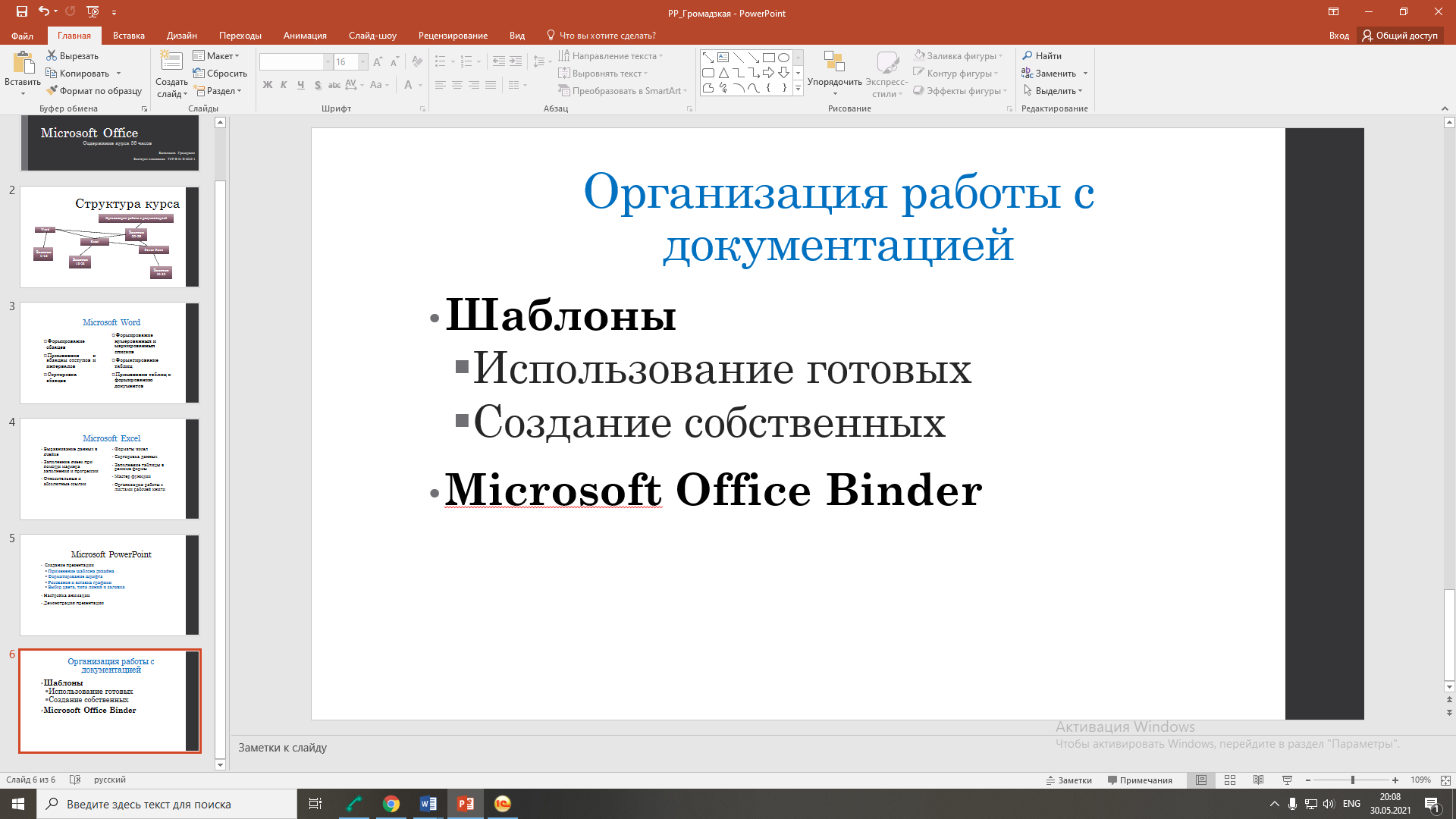
Task: Open font name combo box dropdown
Action: (x=328, y=62)
